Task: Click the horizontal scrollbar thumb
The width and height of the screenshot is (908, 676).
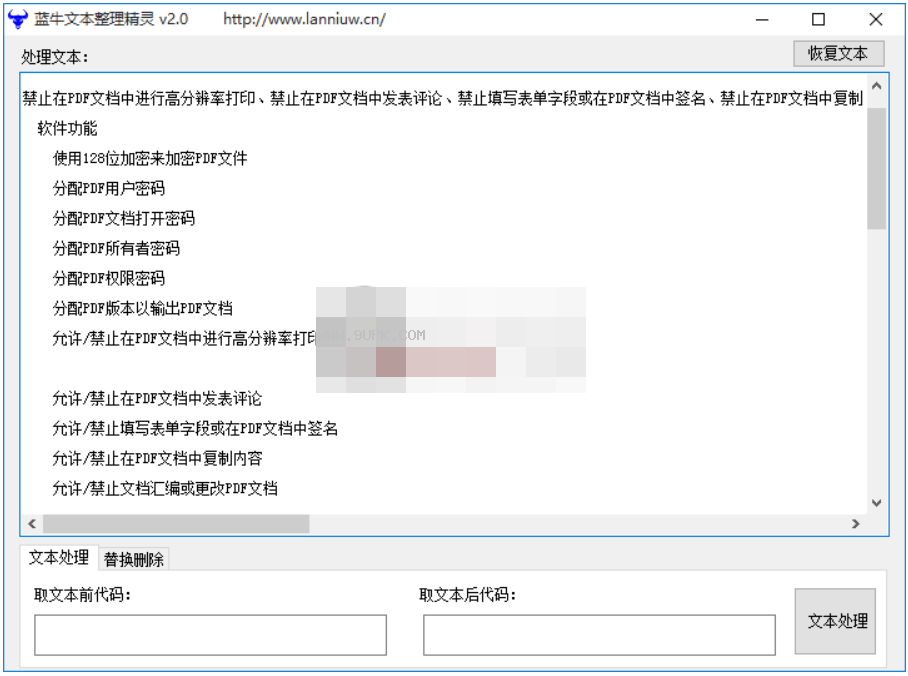Action: pyautogui.click(x=176, y=524)
